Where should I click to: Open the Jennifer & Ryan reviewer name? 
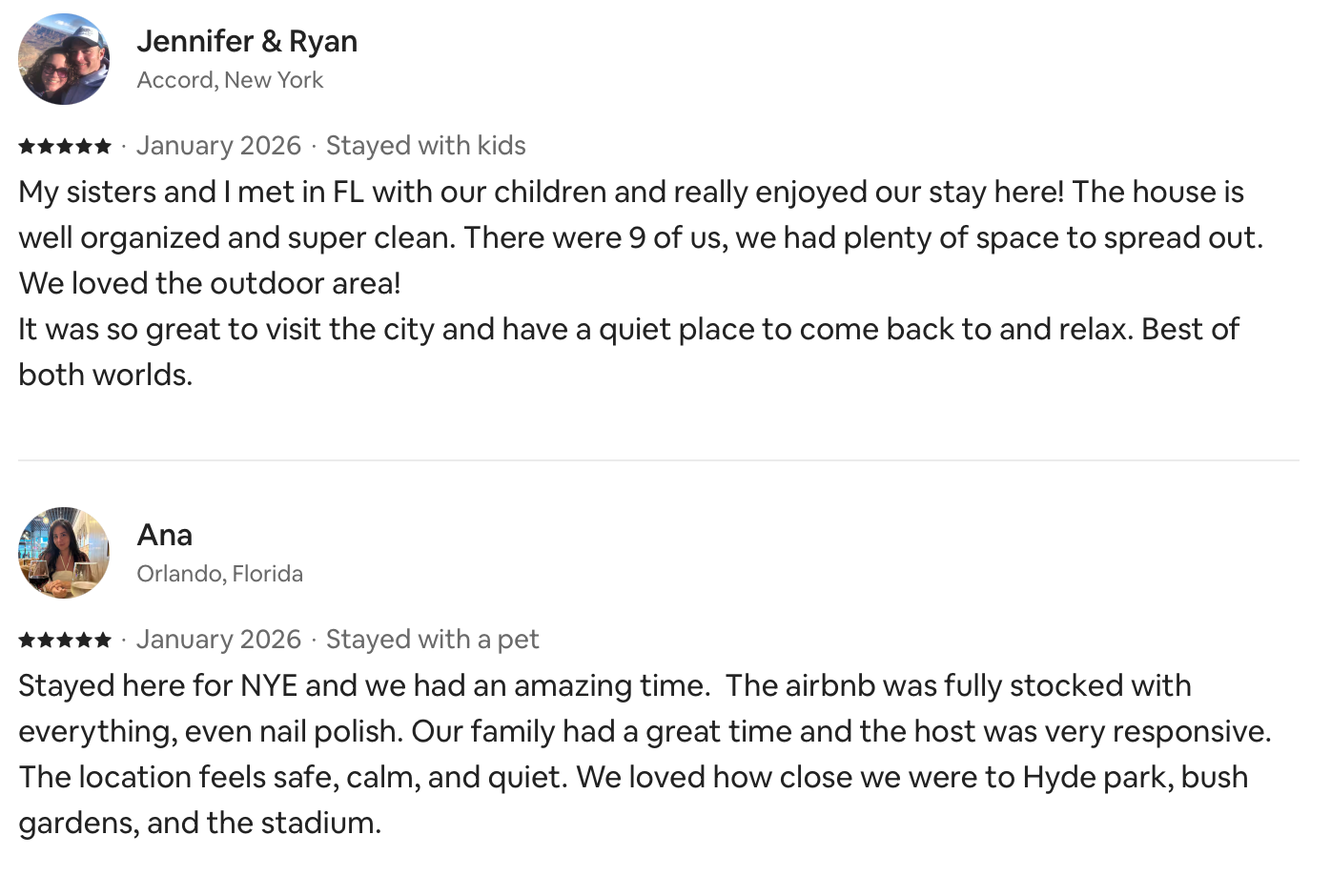point(247,41)
